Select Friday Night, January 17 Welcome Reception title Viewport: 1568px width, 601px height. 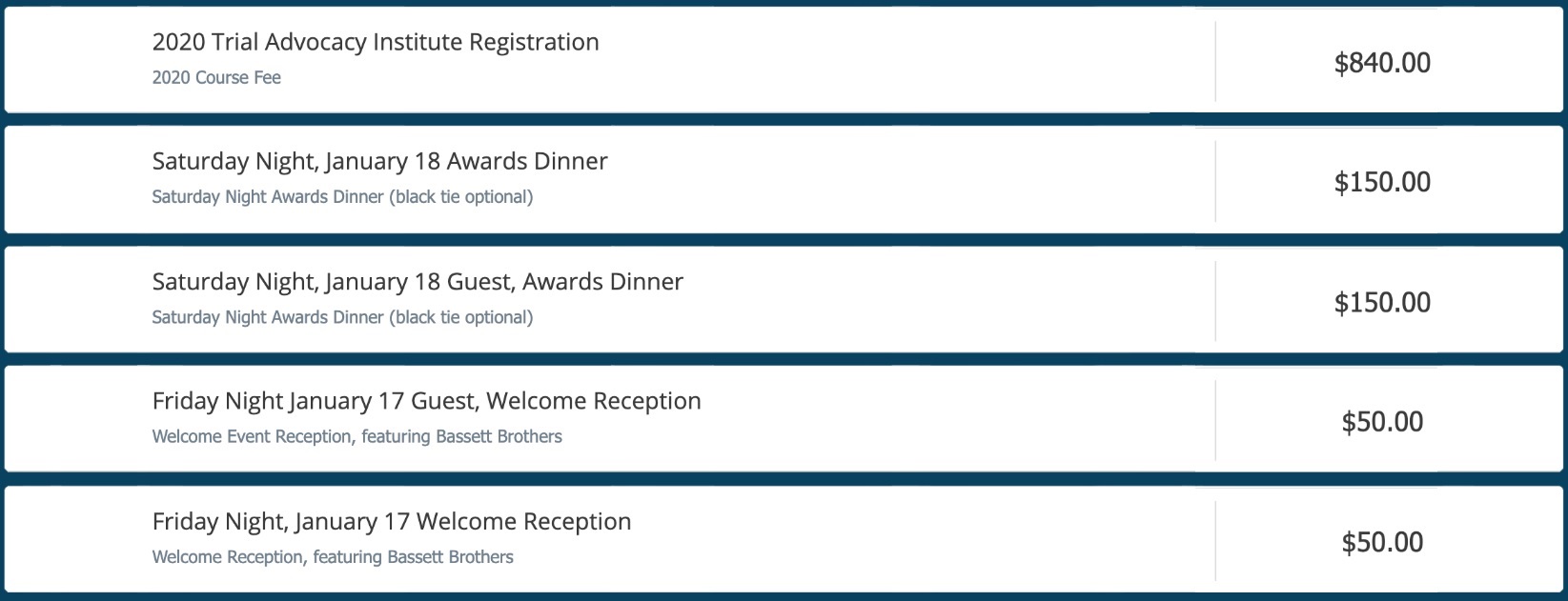[x=392, y=522]
